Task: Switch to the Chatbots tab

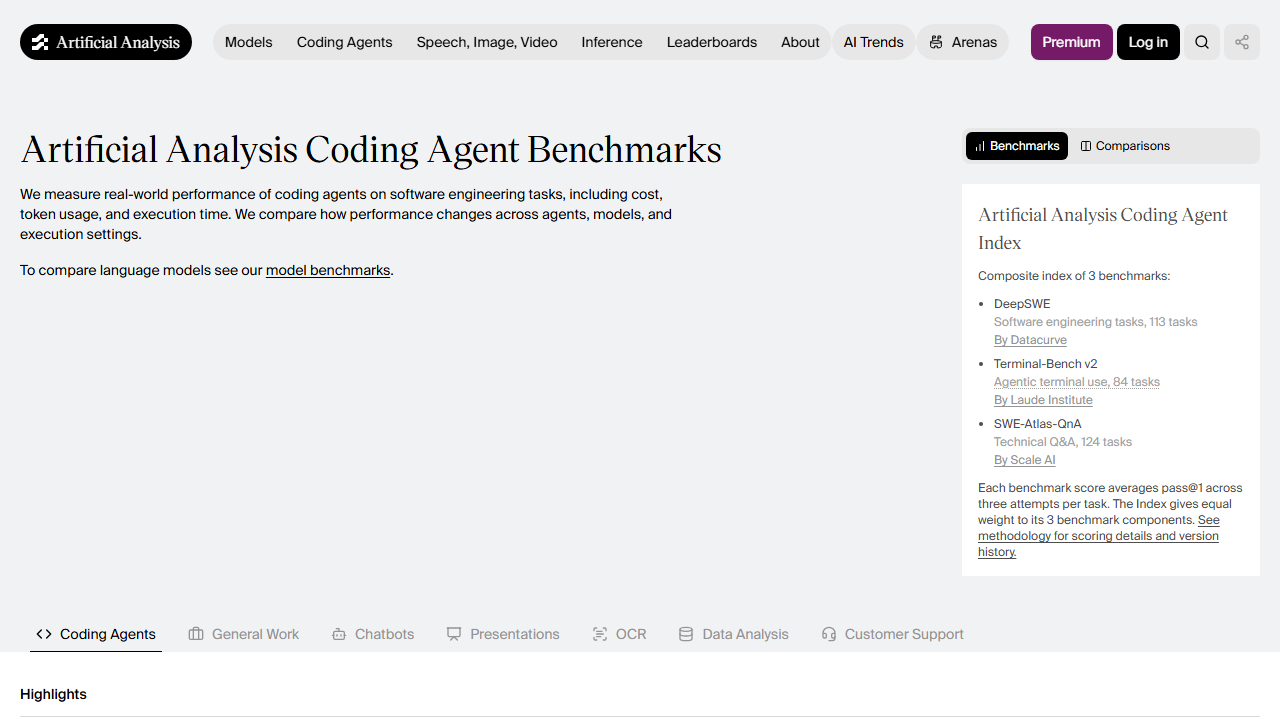Action: click(373, 634)
